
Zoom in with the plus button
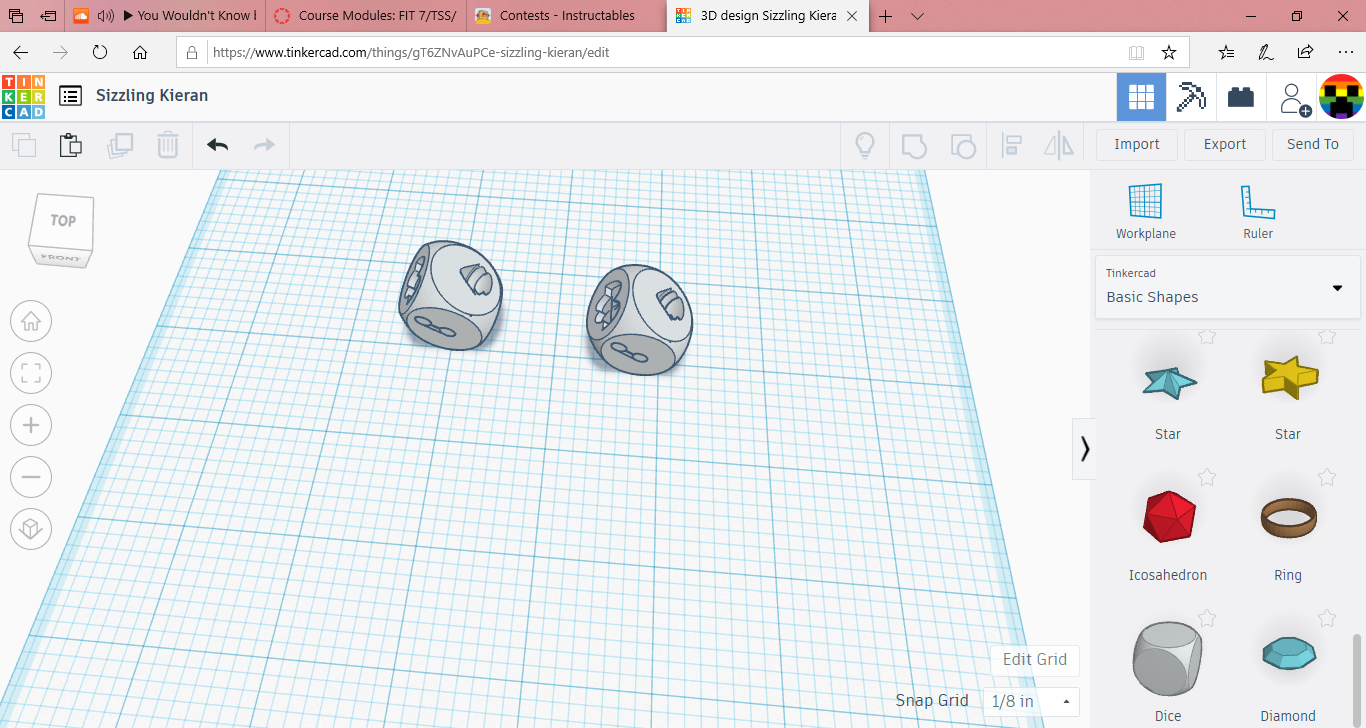[x=31, y=425]
